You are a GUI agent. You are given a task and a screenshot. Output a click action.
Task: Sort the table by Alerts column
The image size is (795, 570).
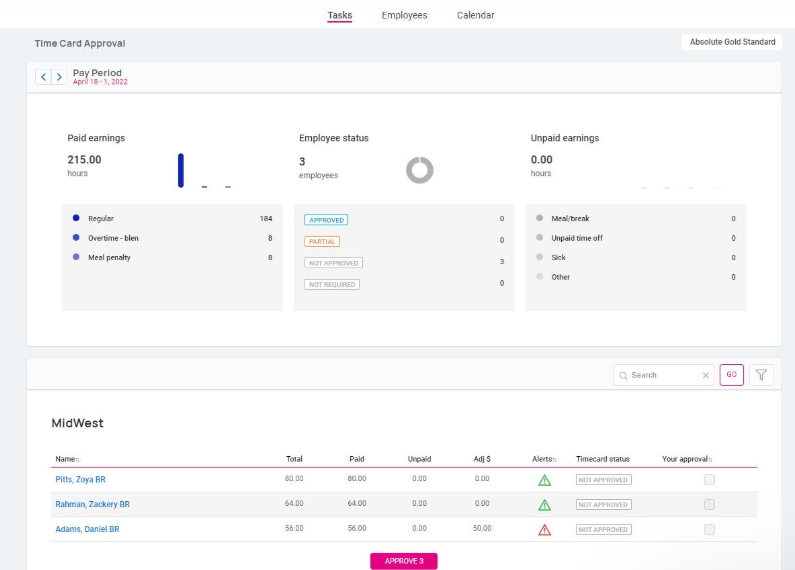pyautogui.click(x=544, y=459)
